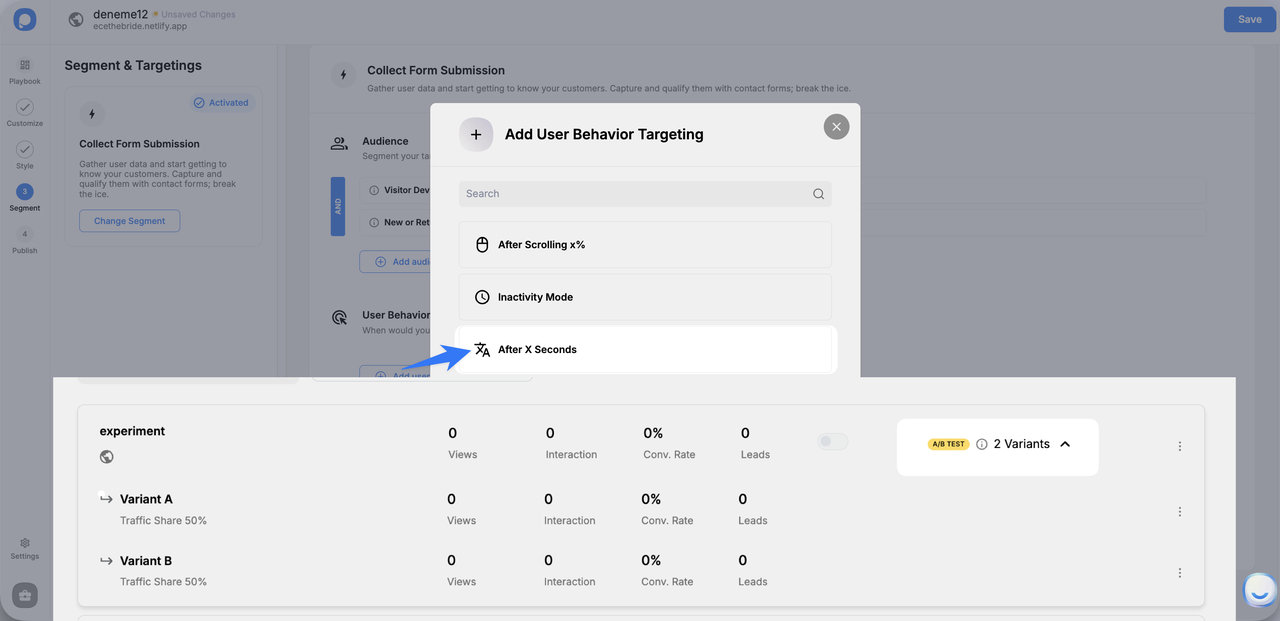Click the plus icon in dialog header
Image resolution: width=1280 pixels, height=621 pixels.
coord(476,134)
